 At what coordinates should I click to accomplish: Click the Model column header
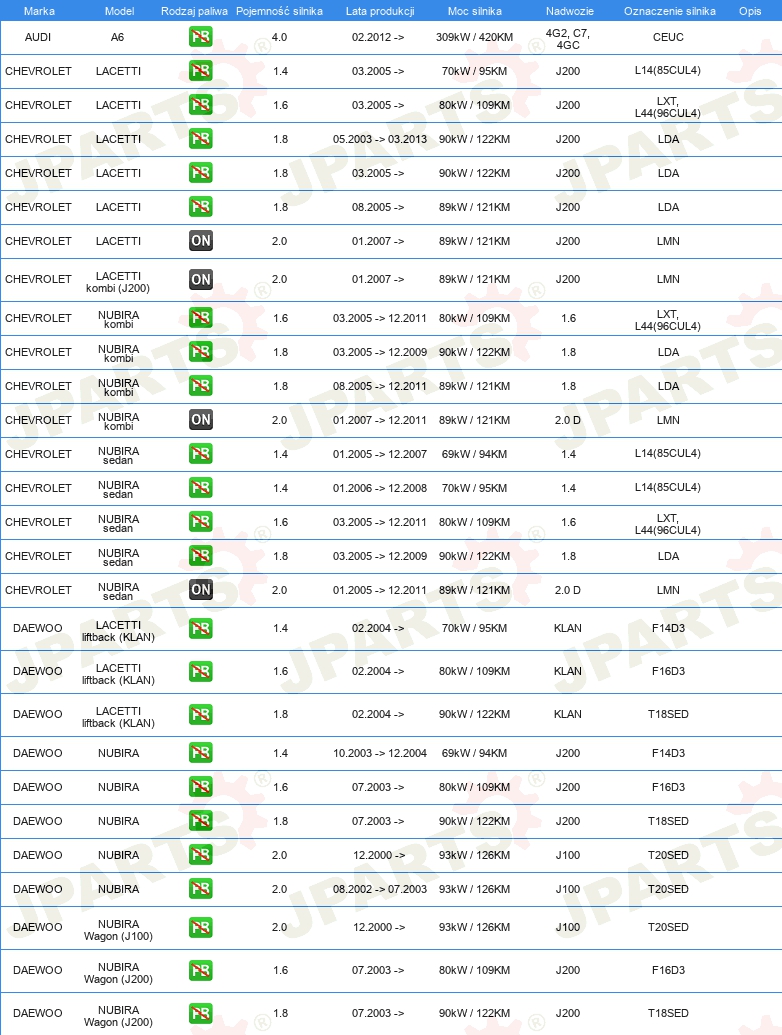tap(119, 11)
